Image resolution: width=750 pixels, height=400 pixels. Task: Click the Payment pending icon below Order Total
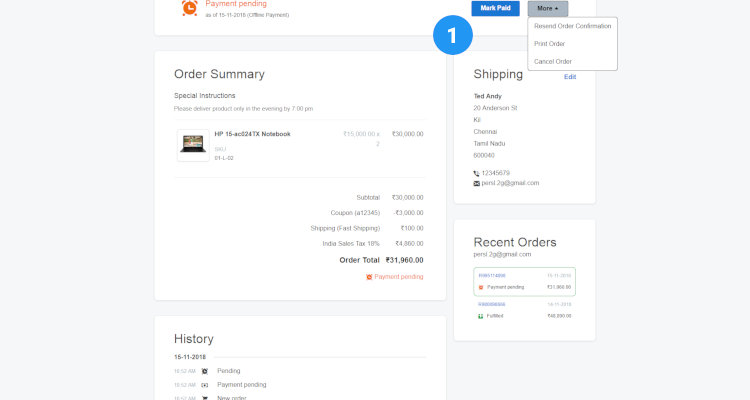[369, 277]
